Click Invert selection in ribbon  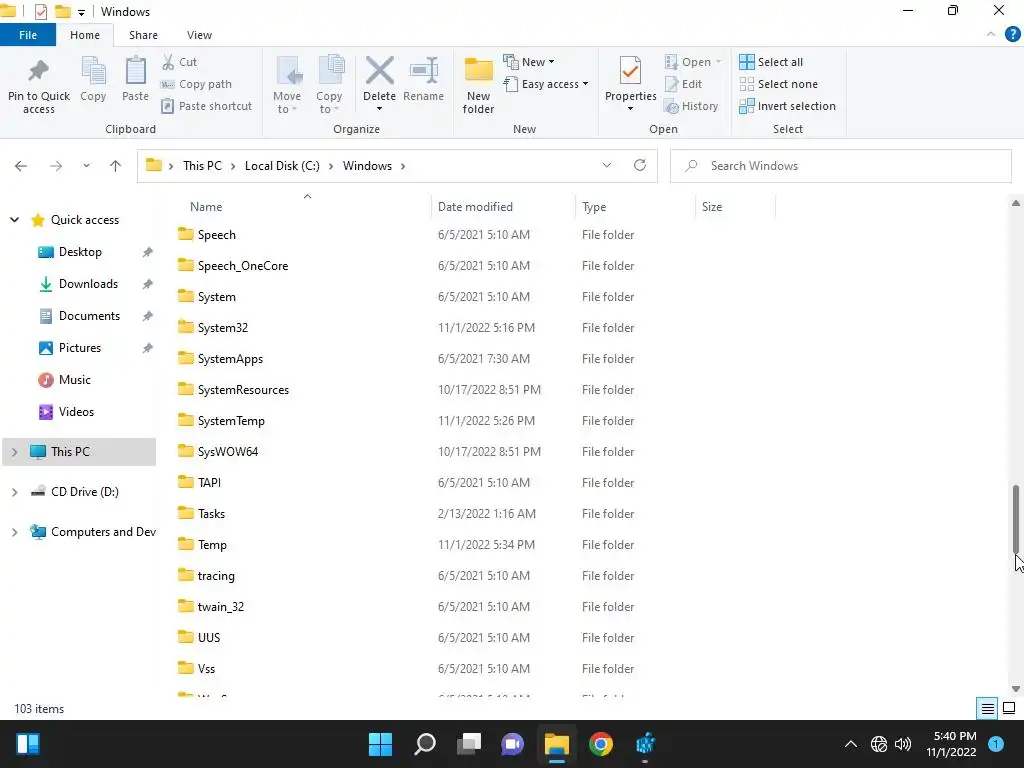click(787, 106)
